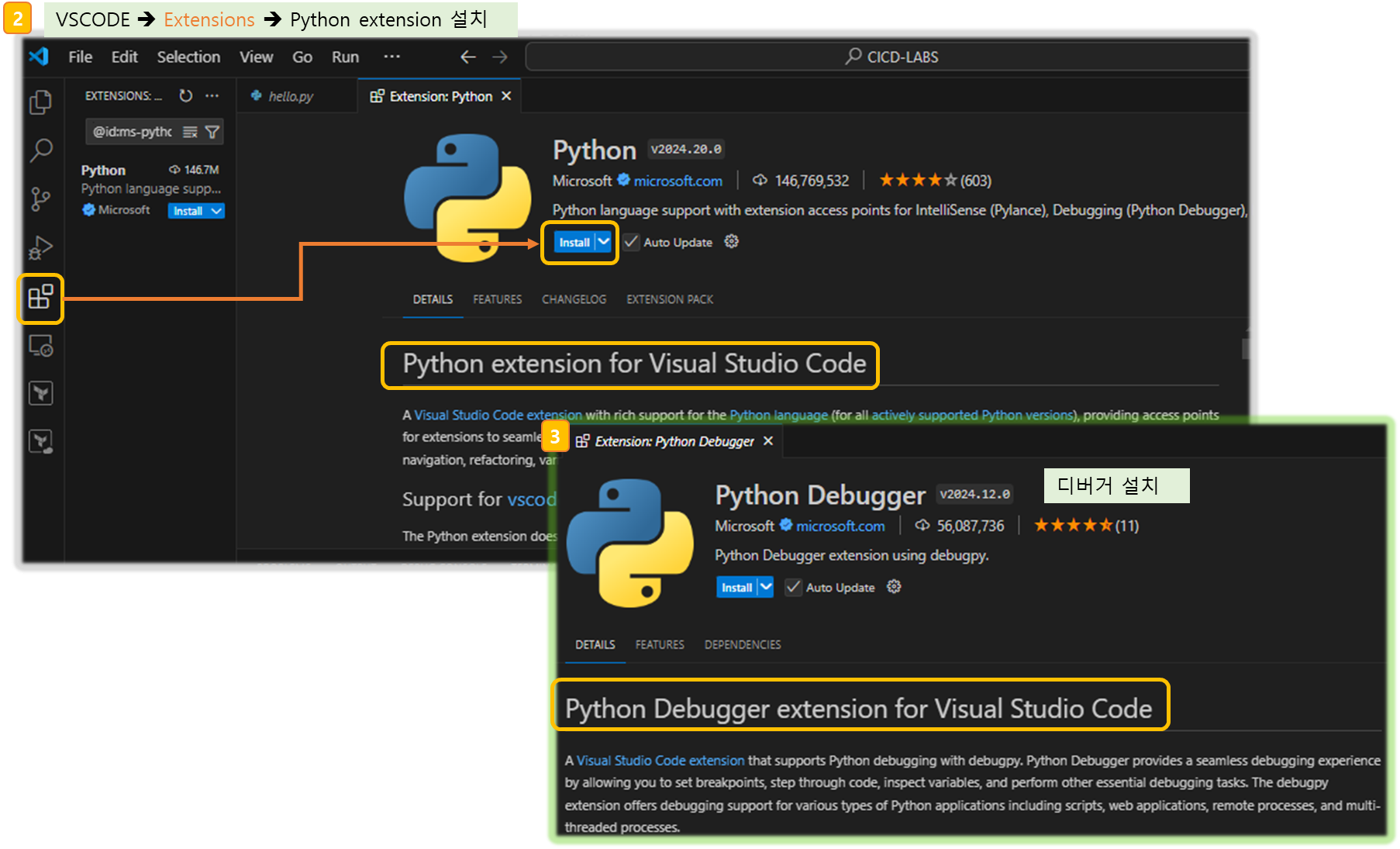Open the Source Control view

[40, 198]
